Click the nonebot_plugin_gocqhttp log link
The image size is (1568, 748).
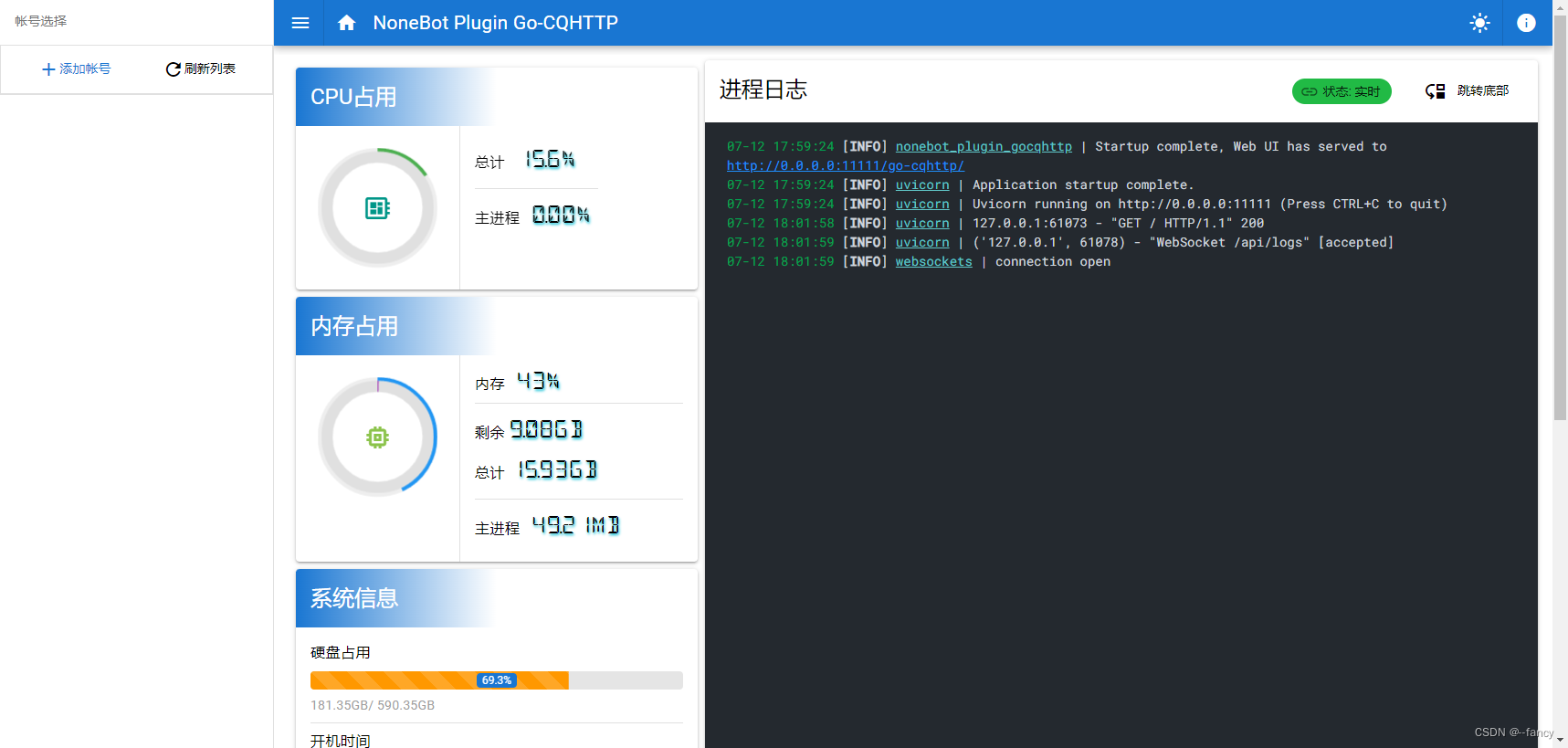pyautogui.click(x=984, y=146)
